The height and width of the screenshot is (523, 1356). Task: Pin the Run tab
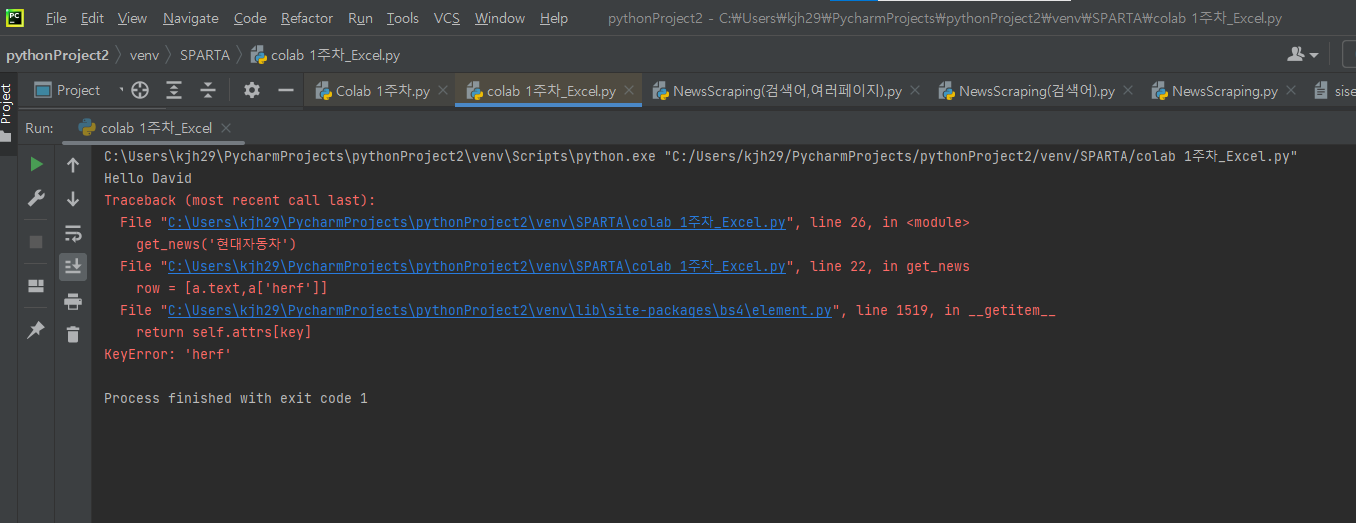36,329
